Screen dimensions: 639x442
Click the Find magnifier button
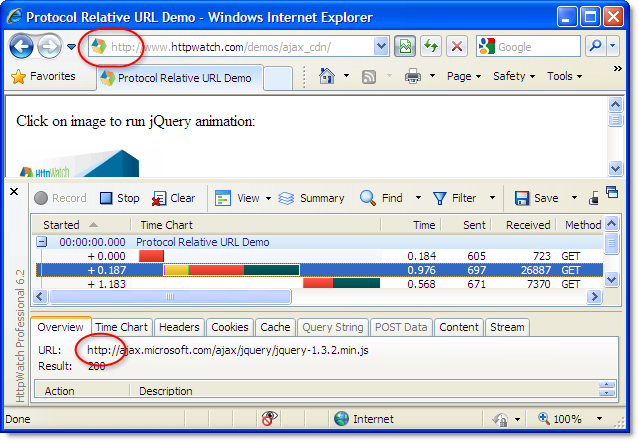[x=381, y=198]
